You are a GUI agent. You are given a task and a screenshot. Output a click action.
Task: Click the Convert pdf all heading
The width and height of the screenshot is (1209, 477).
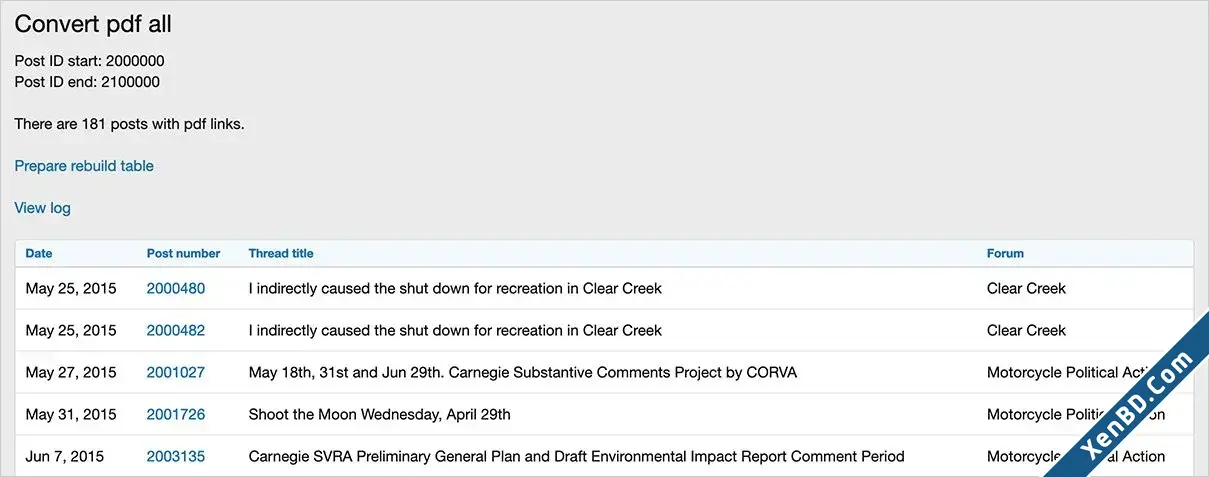click(x=93, y=24)
